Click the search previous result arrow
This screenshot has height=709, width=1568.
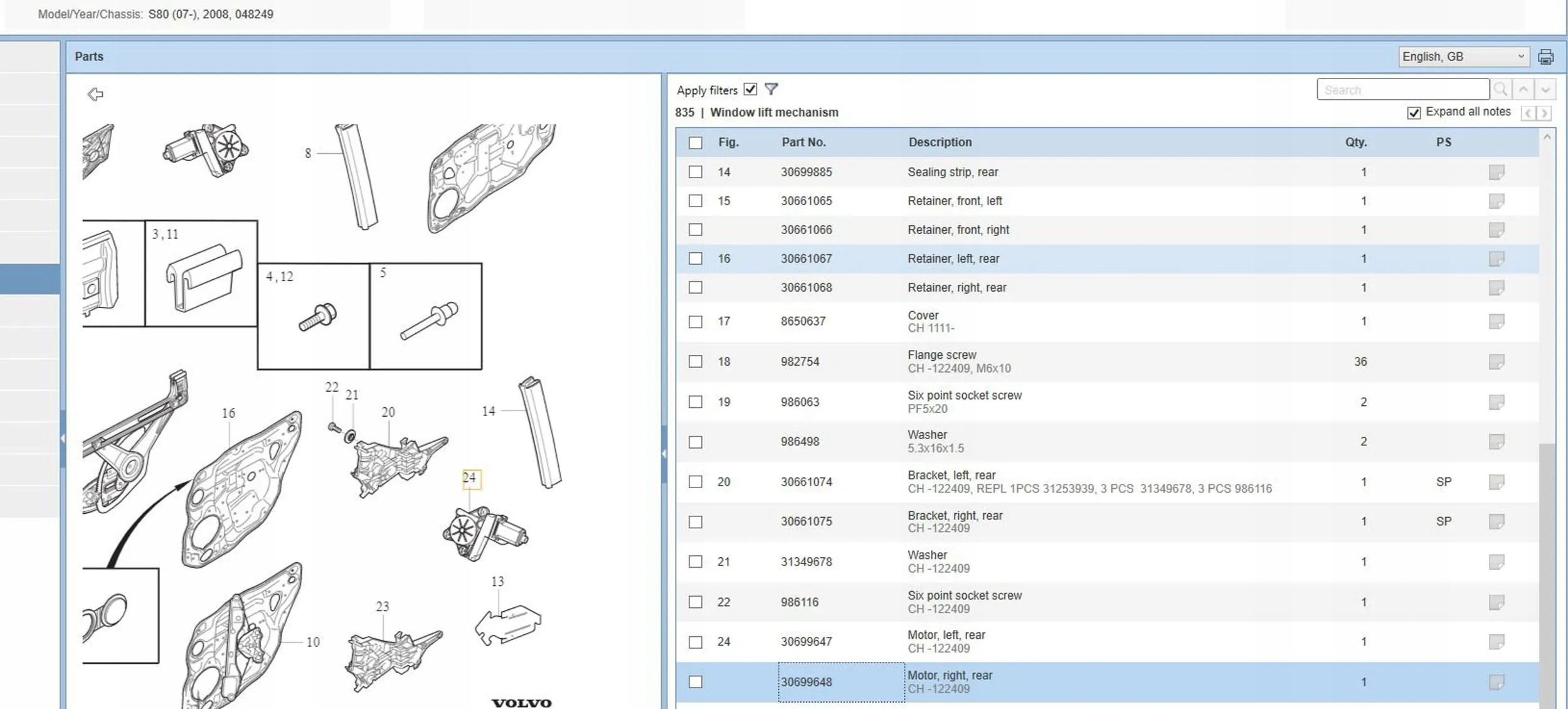tap(1523, 90)
